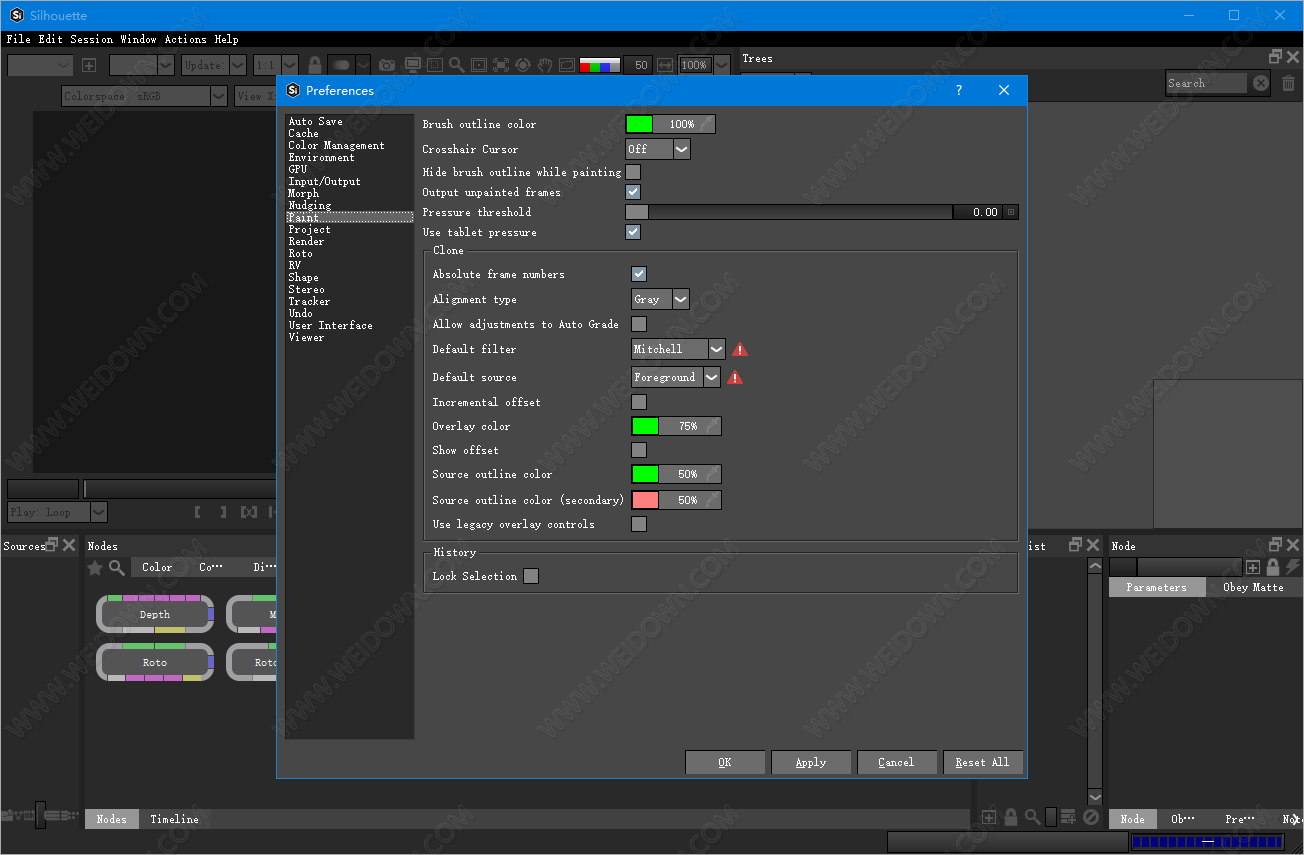Select the Color tab in Nodes panel

(x=157, y=567)
